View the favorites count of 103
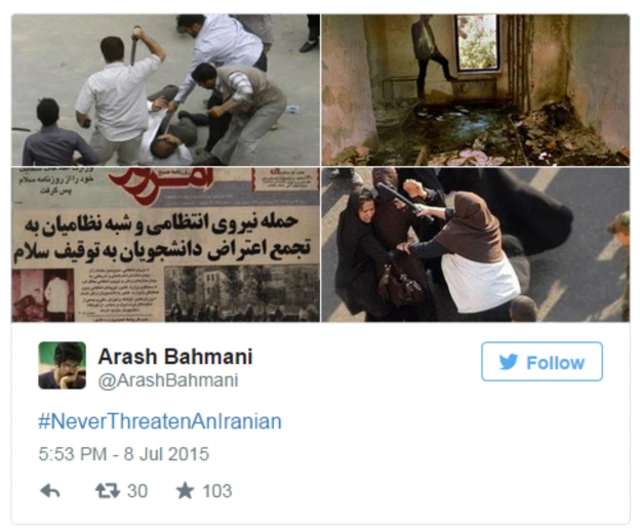 pyautogui.click(x=217, y=491)
